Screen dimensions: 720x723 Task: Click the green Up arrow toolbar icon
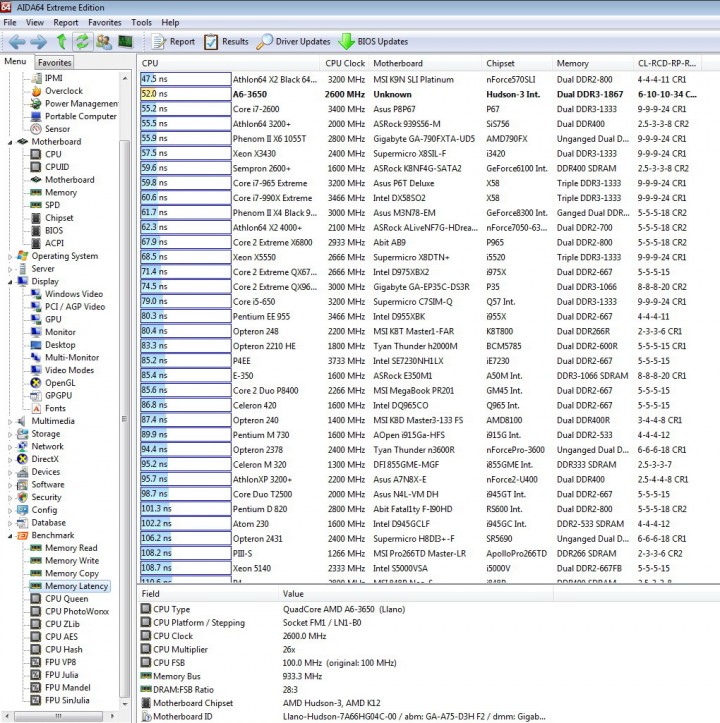(61, 42)
